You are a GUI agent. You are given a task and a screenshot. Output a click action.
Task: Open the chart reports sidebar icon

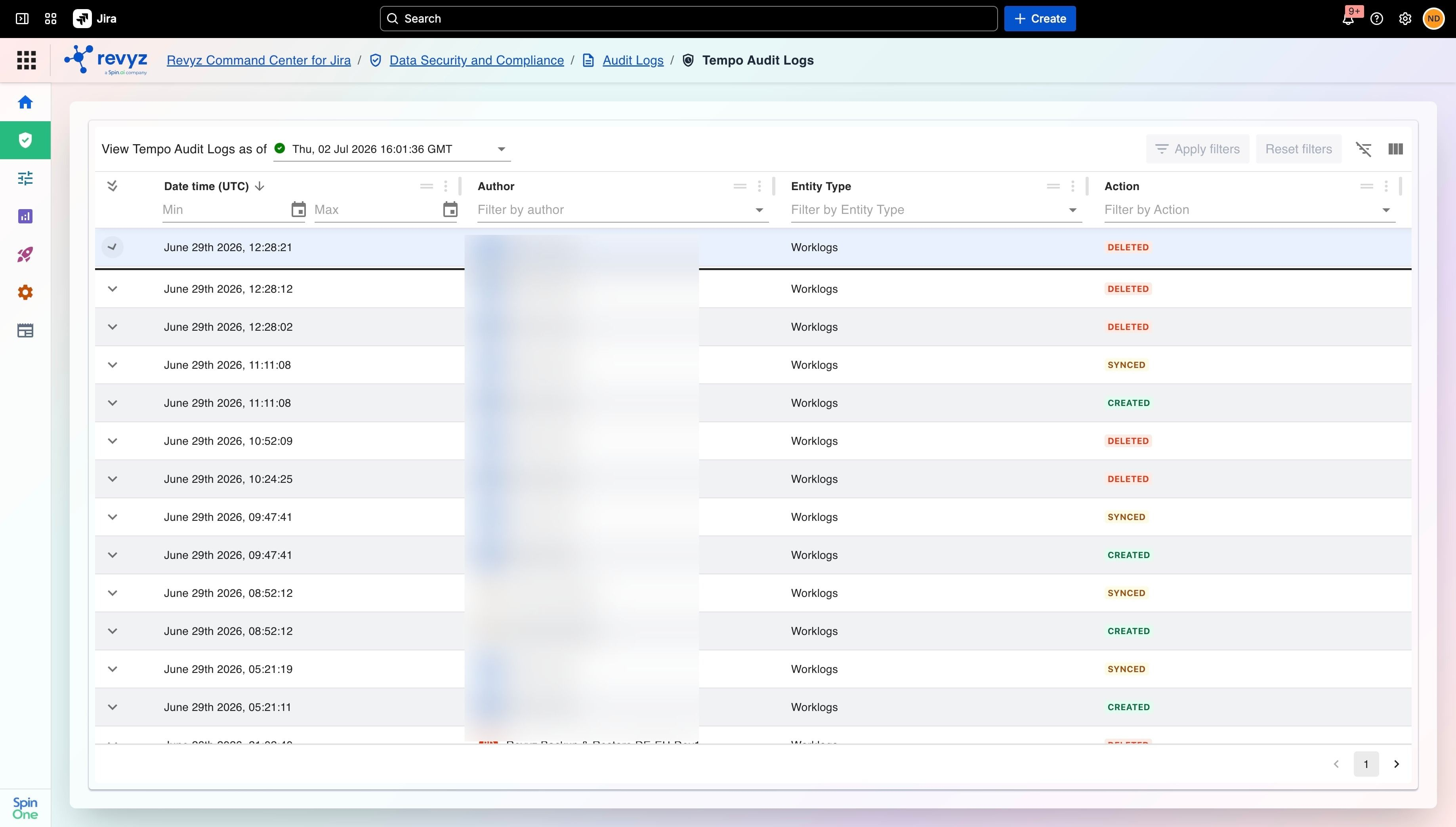(x=25, y=216)
